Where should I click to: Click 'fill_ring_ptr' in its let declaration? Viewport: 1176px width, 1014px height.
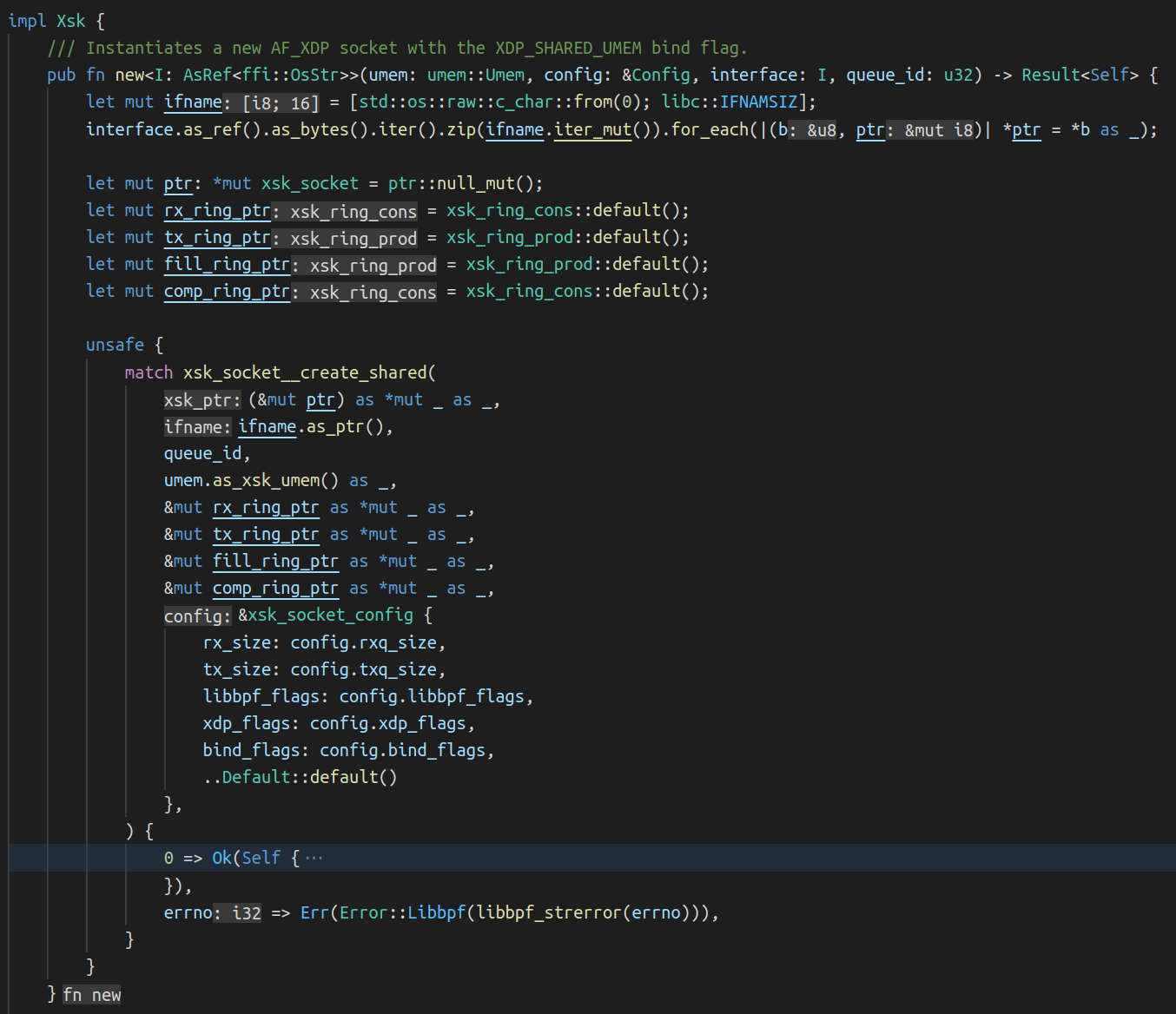pos(227,264)
